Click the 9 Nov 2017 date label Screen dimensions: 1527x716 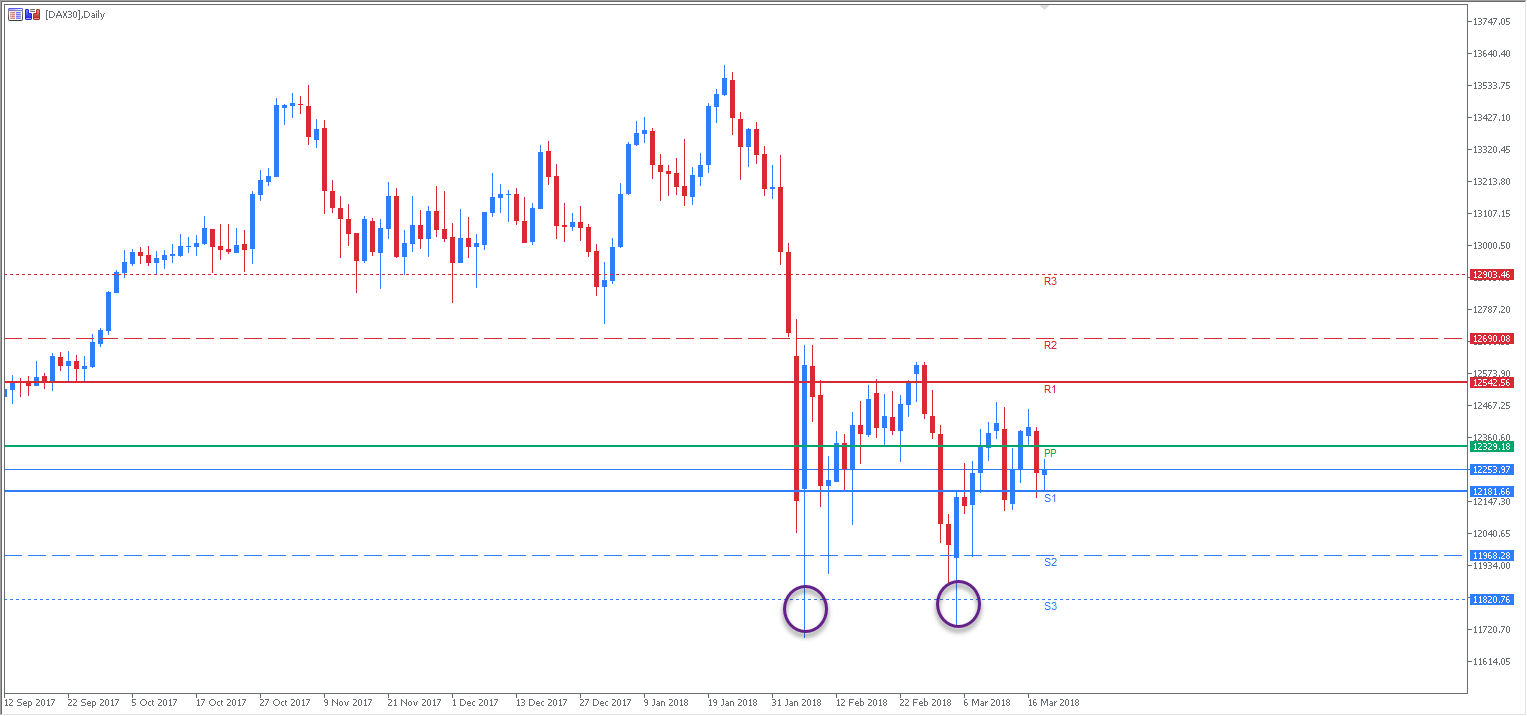[x=348, y=703]
